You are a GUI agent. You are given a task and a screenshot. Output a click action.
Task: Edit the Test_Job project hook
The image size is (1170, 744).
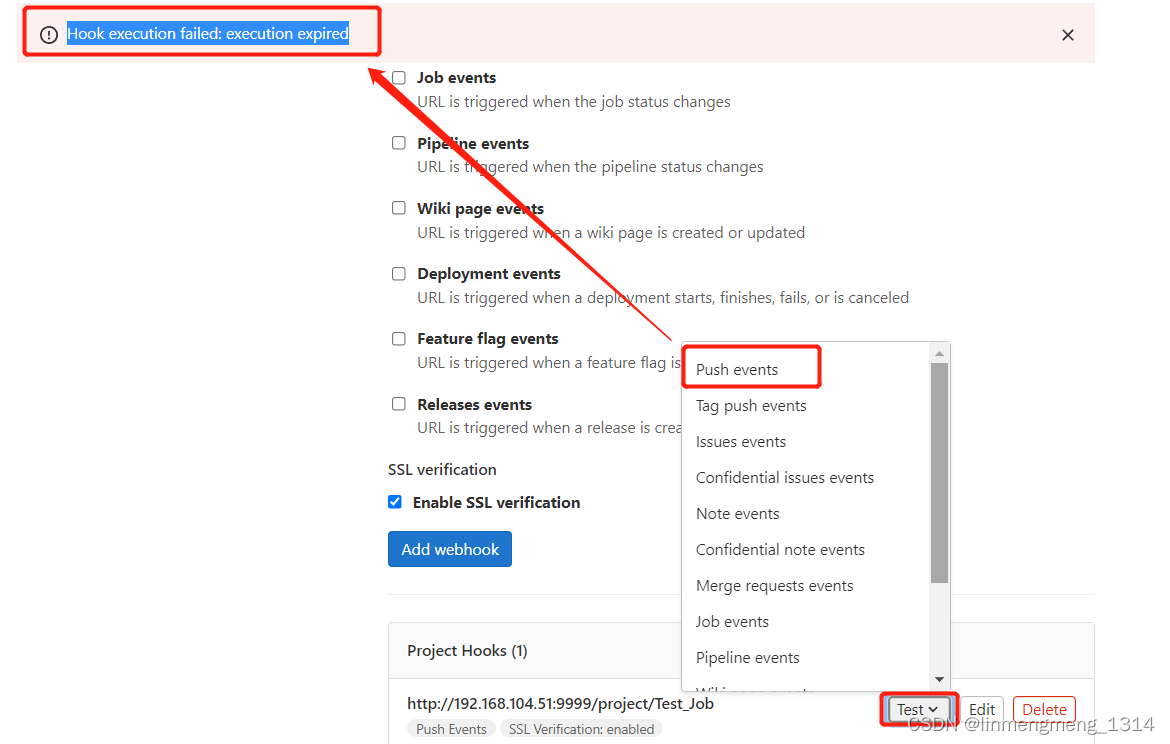[x=981, y=709]
